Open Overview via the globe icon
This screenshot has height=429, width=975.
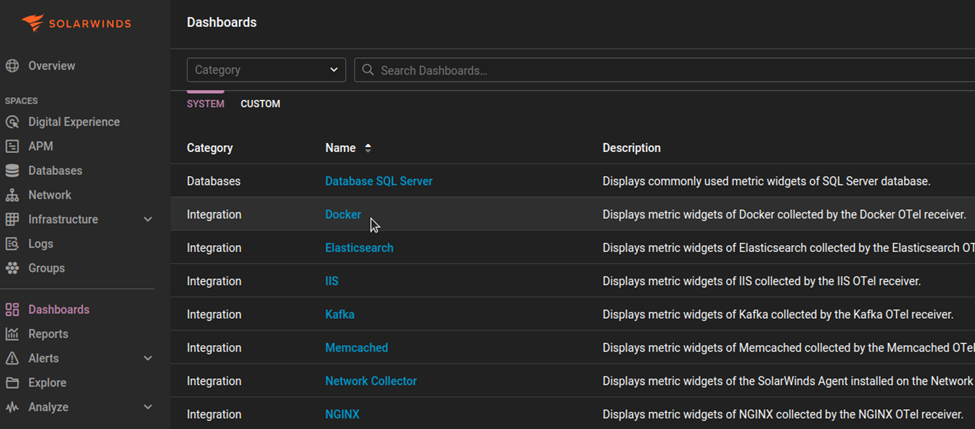click(12, 66)
